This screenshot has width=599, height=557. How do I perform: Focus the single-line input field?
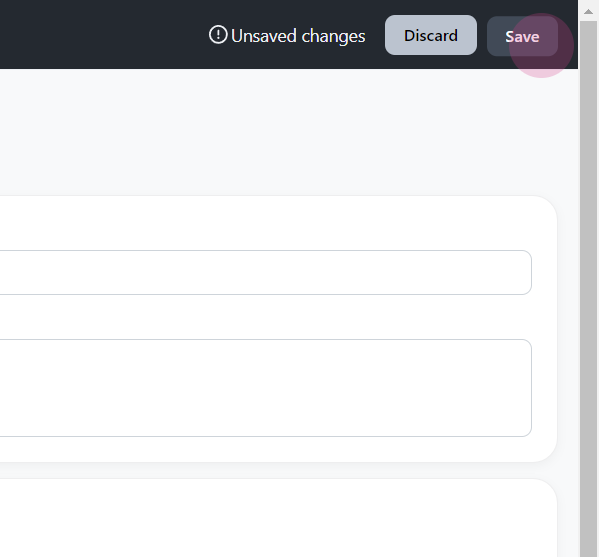click(266, 272)
